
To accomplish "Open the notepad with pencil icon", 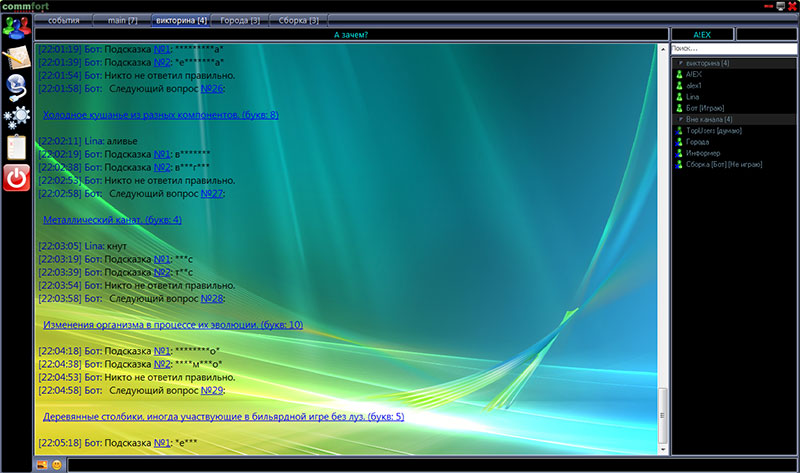I will [x=16, y=57].
